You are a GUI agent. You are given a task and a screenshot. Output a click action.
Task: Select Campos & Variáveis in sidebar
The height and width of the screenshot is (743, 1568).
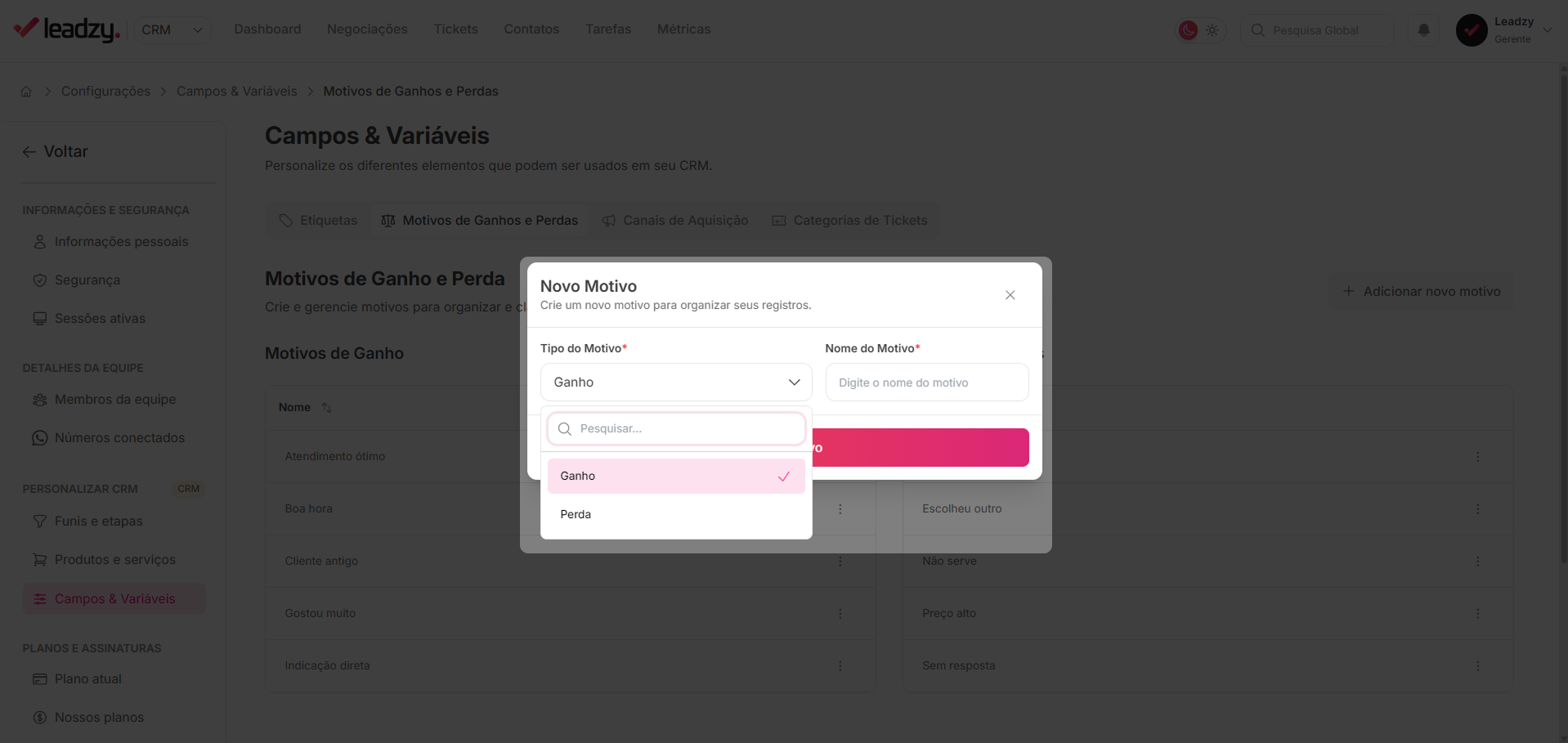point(114,599)
